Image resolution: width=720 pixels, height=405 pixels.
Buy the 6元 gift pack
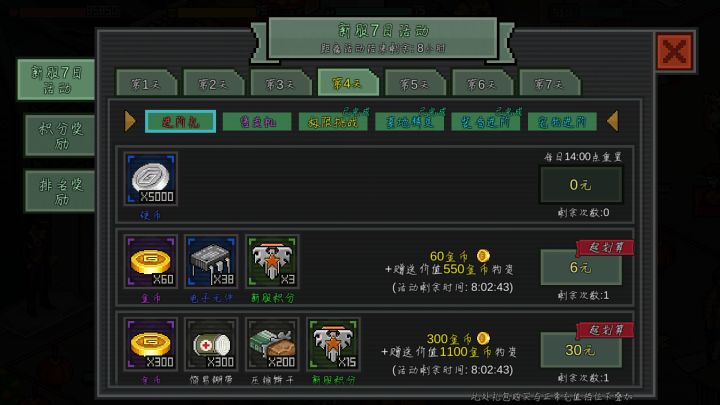[581, 267]
